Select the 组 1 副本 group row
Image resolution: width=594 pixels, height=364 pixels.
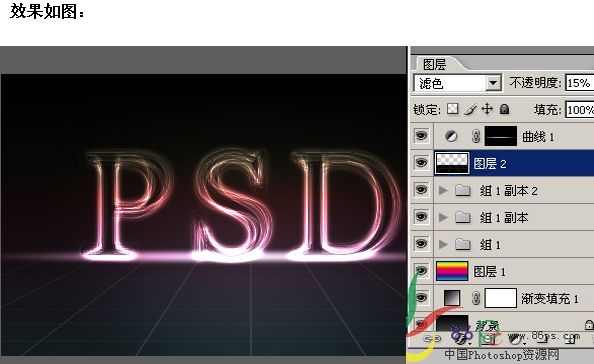(514, 217)
